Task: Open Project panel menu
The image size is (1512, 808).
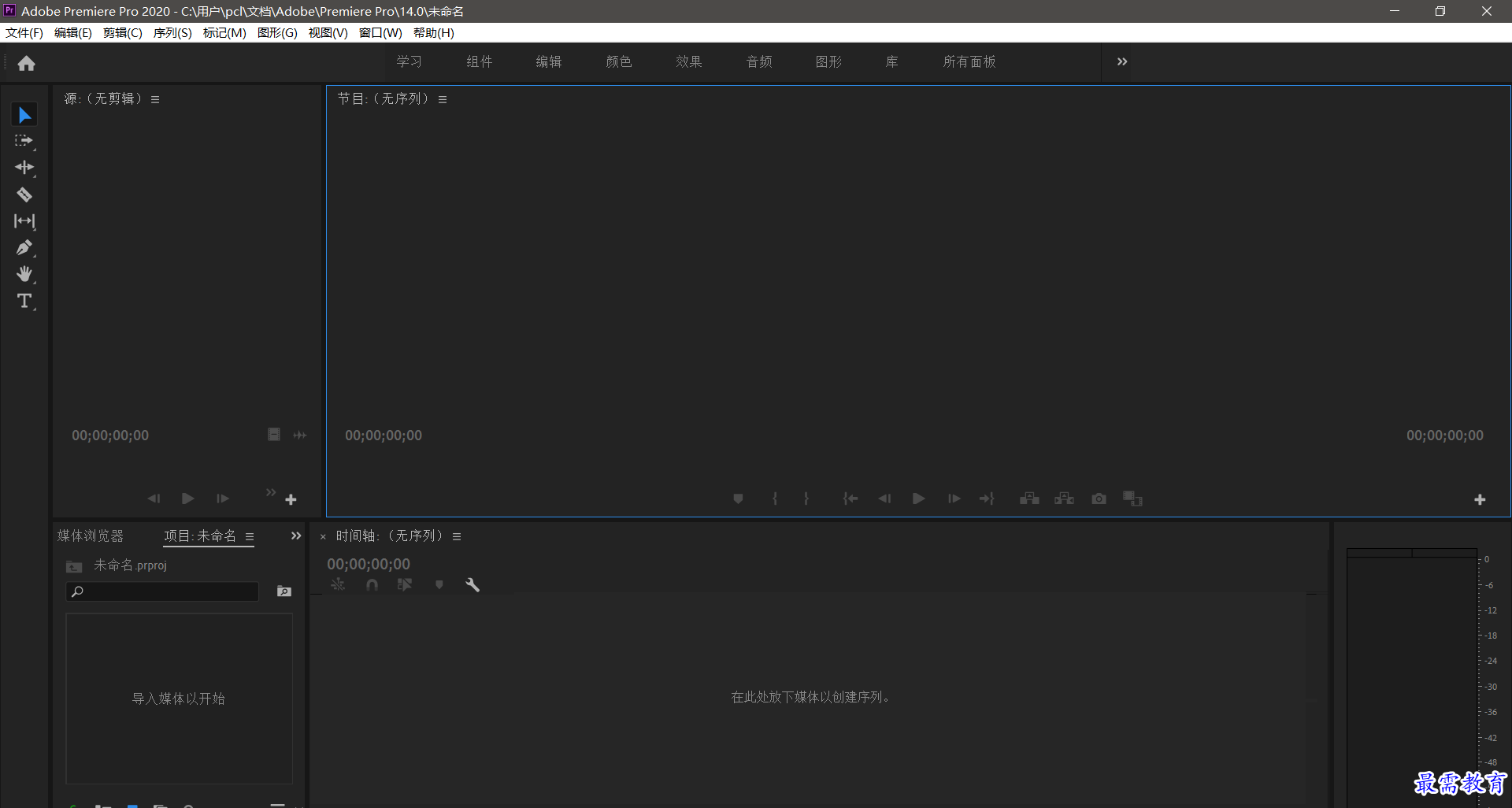Action: point(250,536)
